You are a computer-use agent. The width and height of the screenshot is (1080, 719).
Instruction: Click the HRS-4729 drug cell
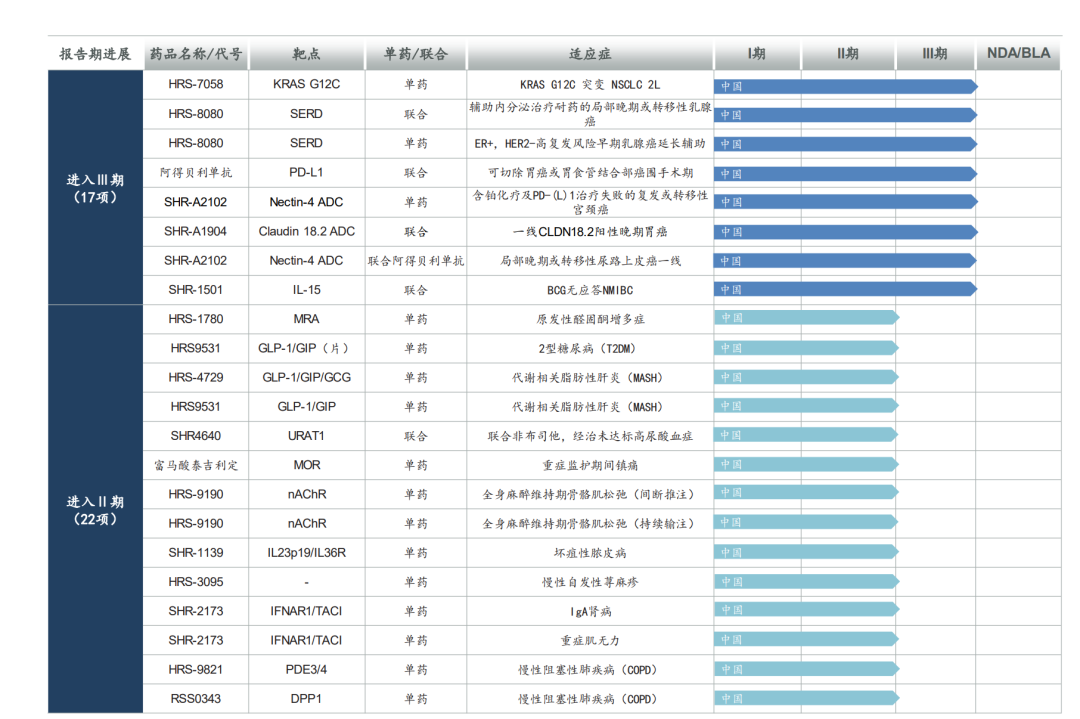pos(196,377)
